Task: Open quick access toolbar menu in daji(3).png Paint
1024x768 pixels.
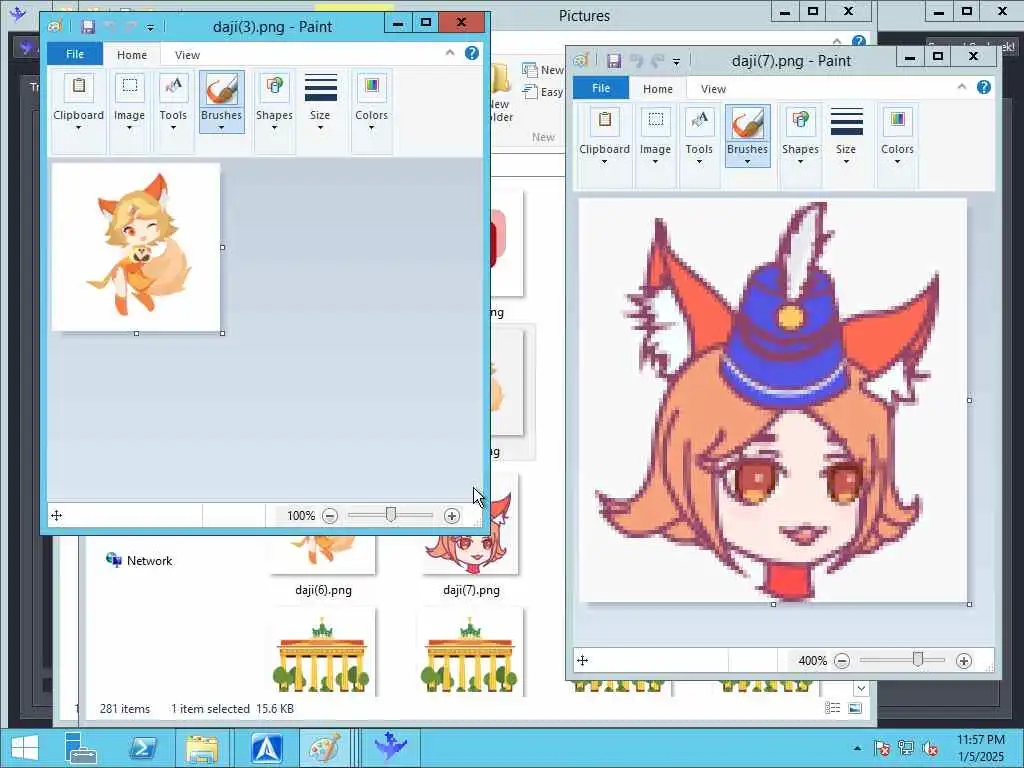Action: [x=150, y=27]
